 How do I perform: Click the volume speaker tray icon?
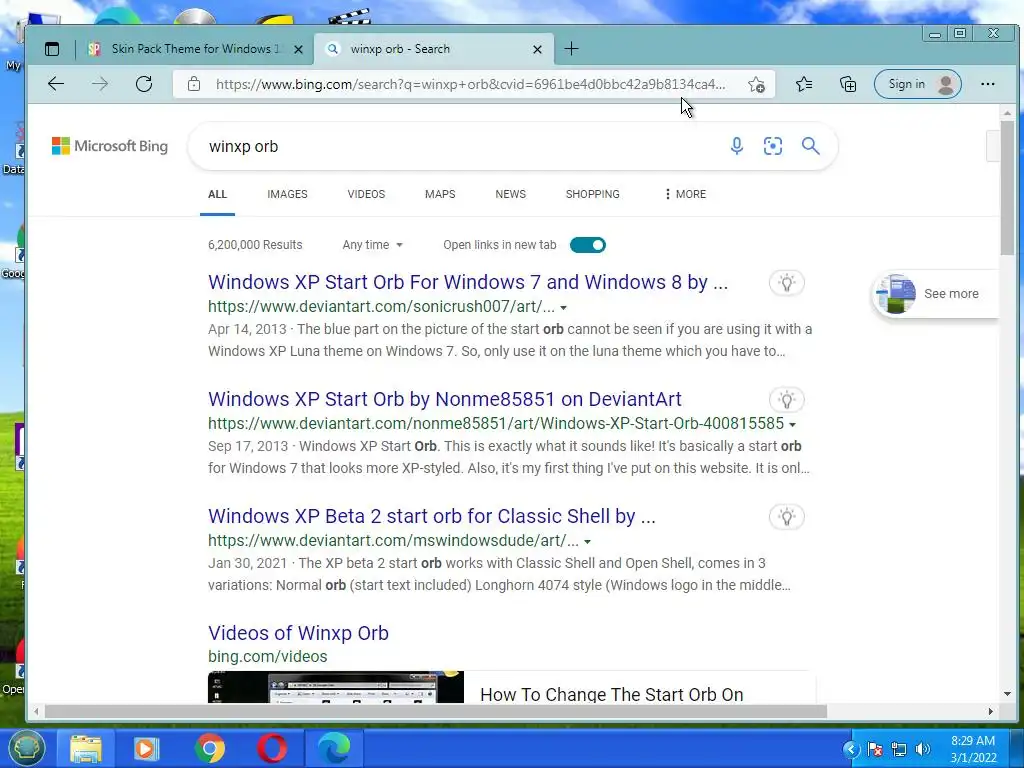922,749
